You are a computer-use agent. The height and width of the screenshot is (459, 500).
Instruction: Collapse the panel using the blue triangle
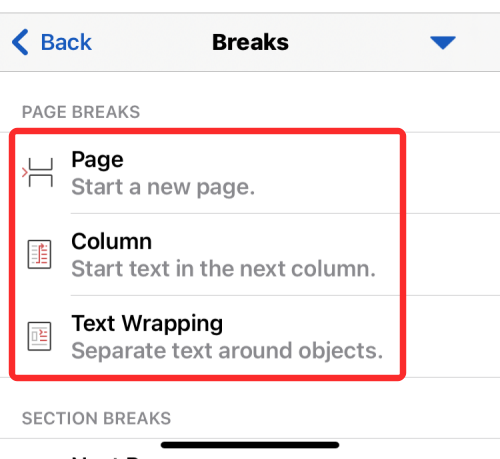[x=443, y=43]
